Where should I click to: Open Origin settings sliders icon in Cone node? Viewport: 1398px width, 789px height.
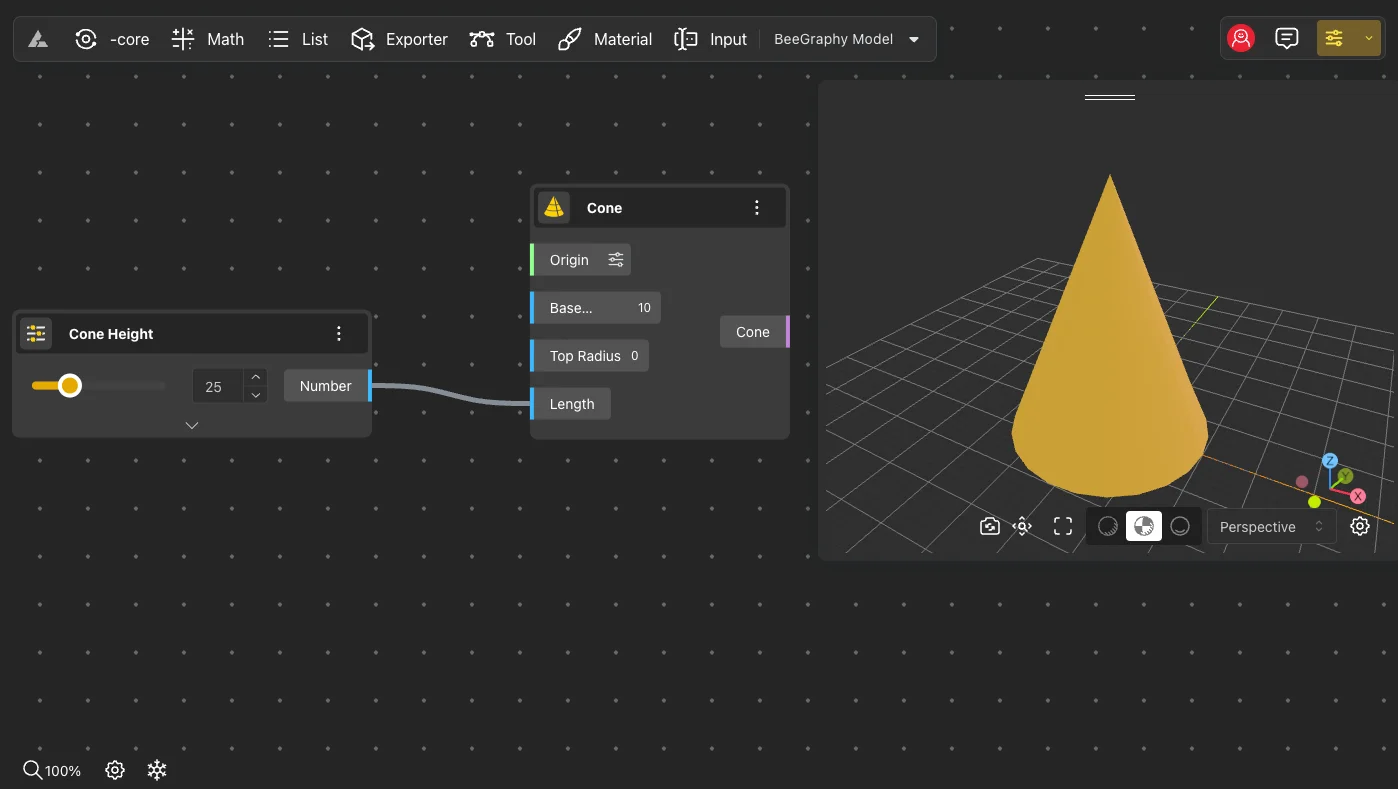[616, 260]
